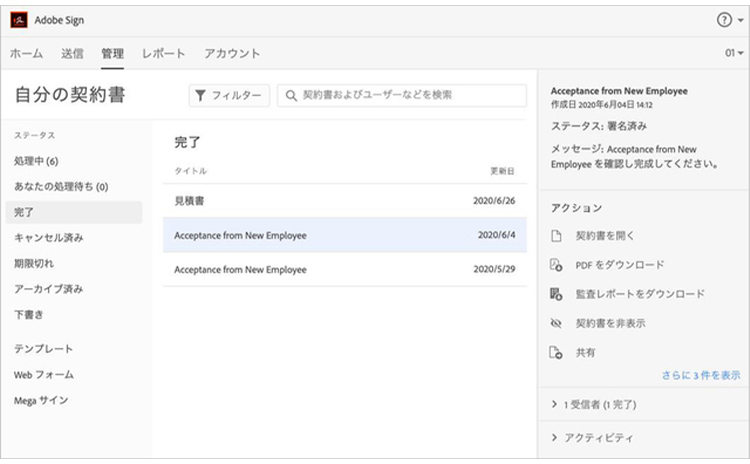Select 下書き status filter
This screenshot has width=750, height=464.
(x=29, y=315)
